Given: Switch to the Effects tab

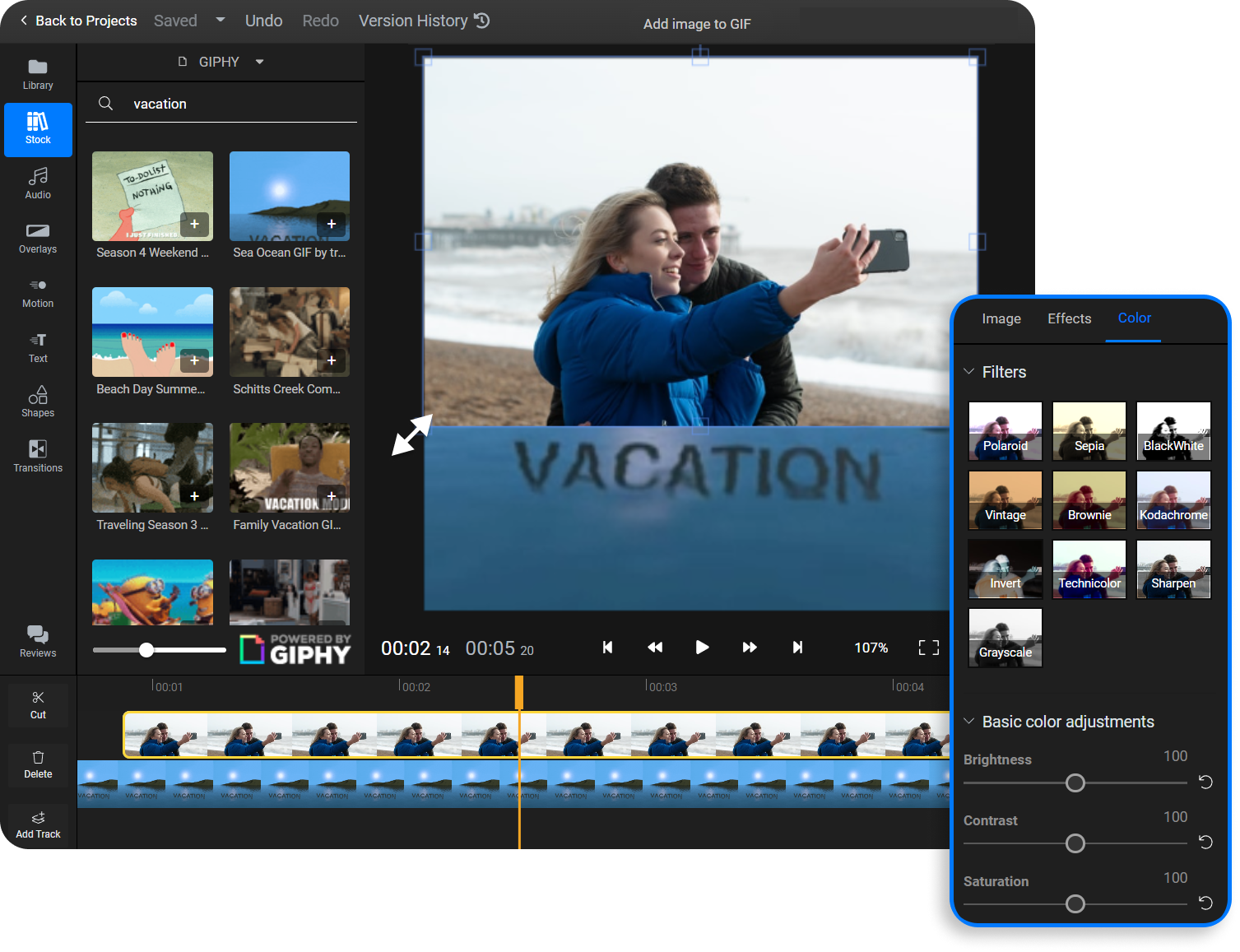Looking at the screenshot, I should tap(1068, 318).
